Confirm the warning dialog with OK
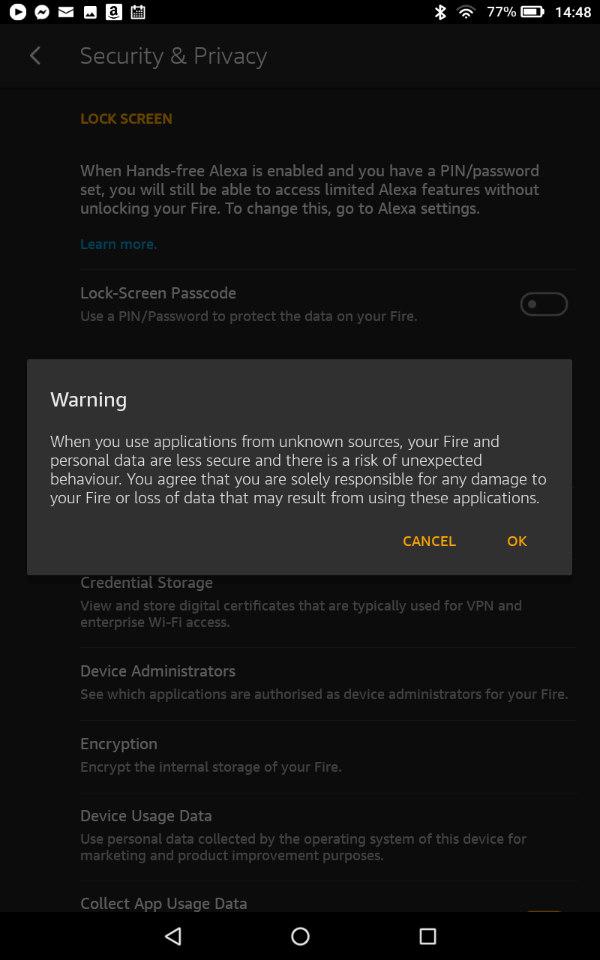 coord(516,541)
